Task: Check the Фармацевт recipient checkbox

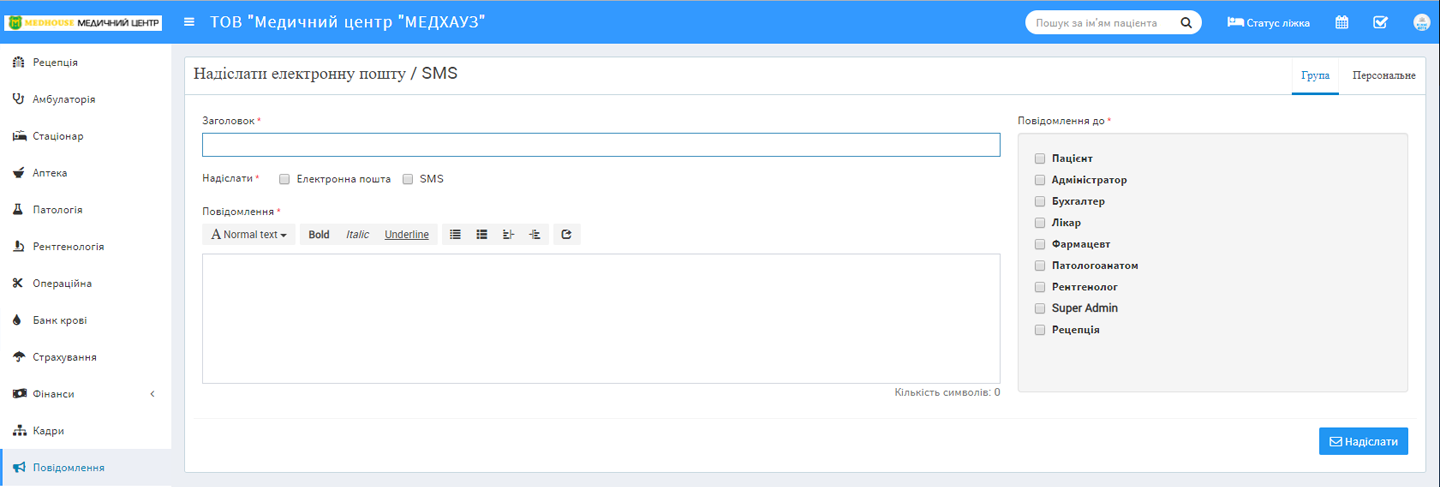Action: click(x=1040, y=244)
